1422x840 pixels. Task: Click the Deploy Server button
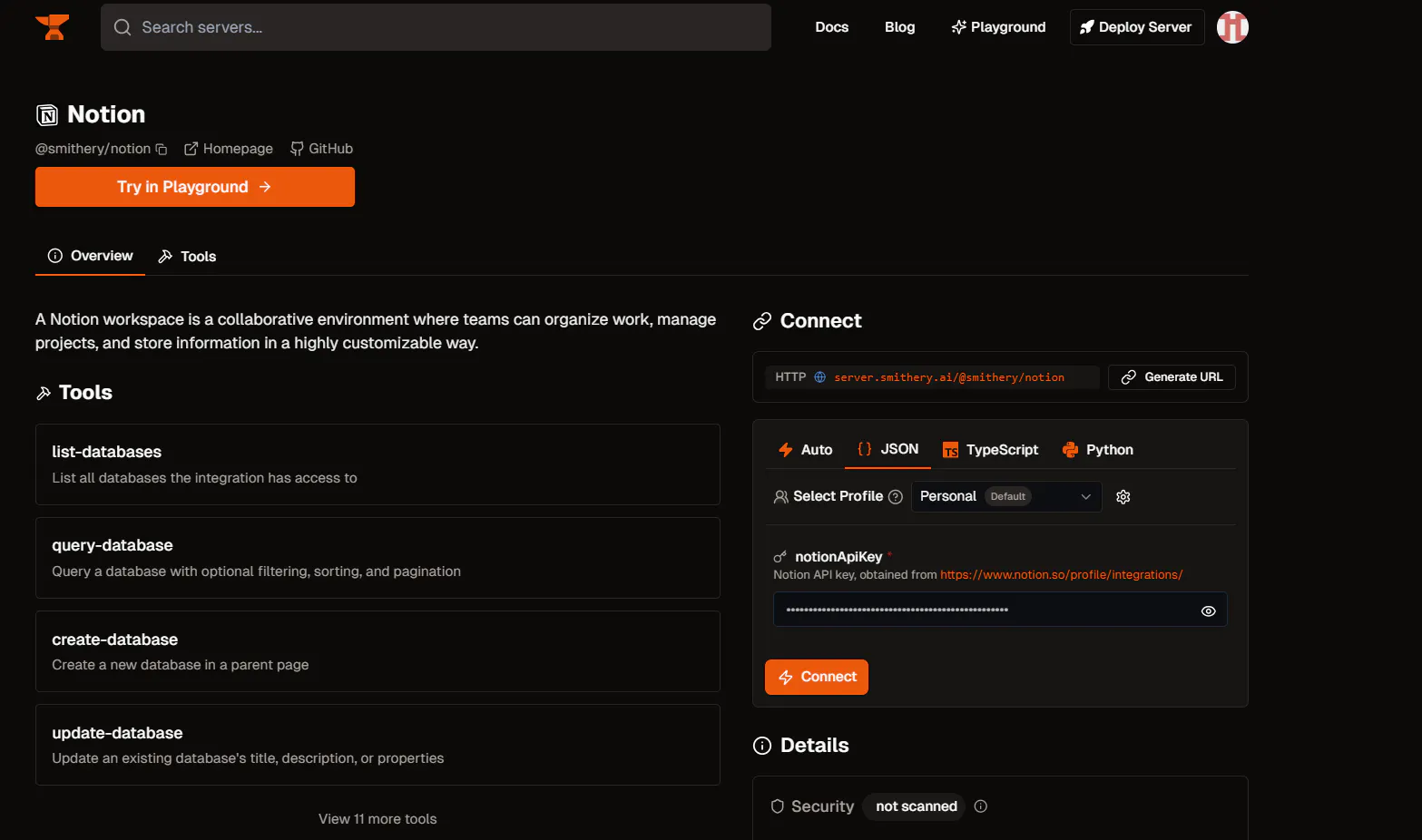[x=1137, y=27]
